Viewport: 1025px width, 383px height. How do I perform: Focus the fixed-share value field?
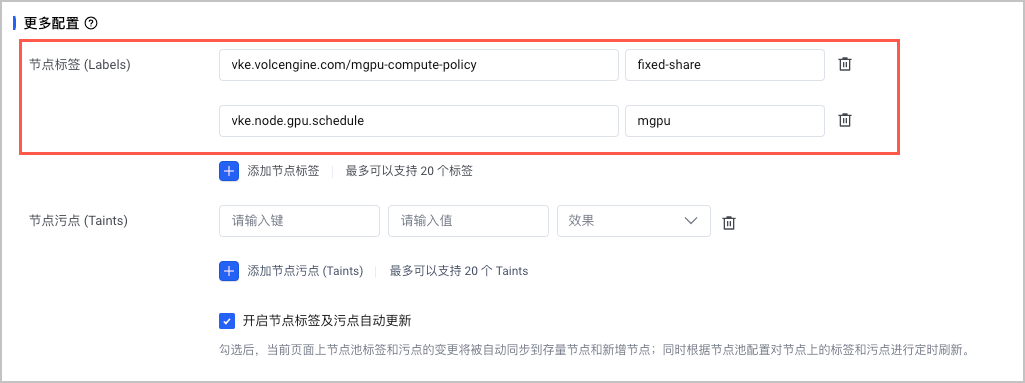(725, 65)
